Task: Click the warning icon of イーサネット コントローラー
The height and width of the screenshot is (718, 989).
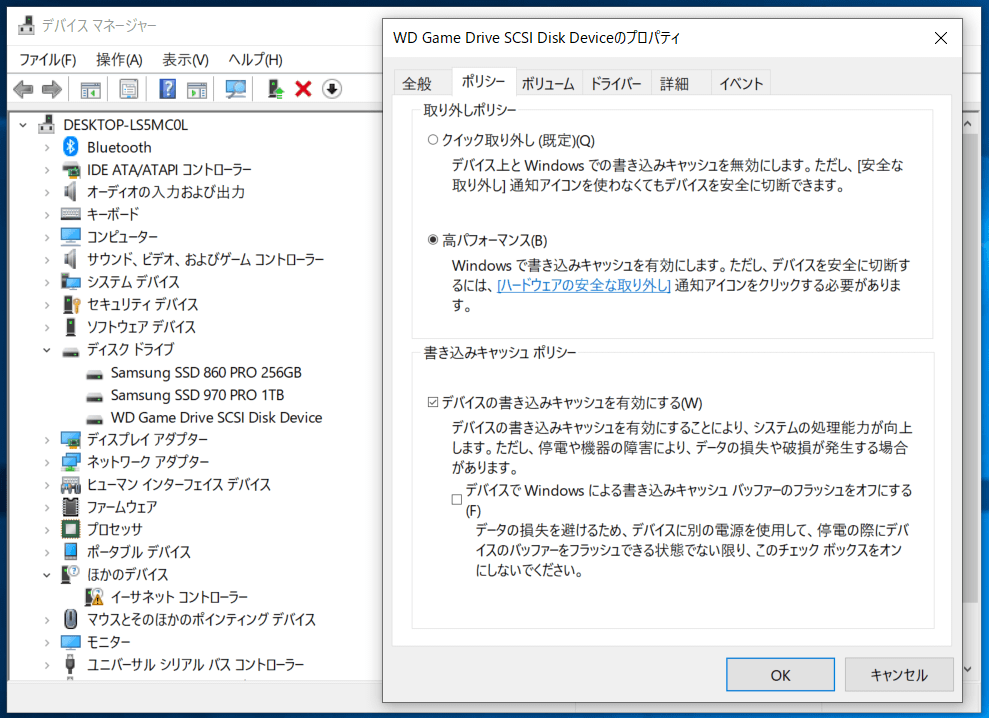Action: 94,597
